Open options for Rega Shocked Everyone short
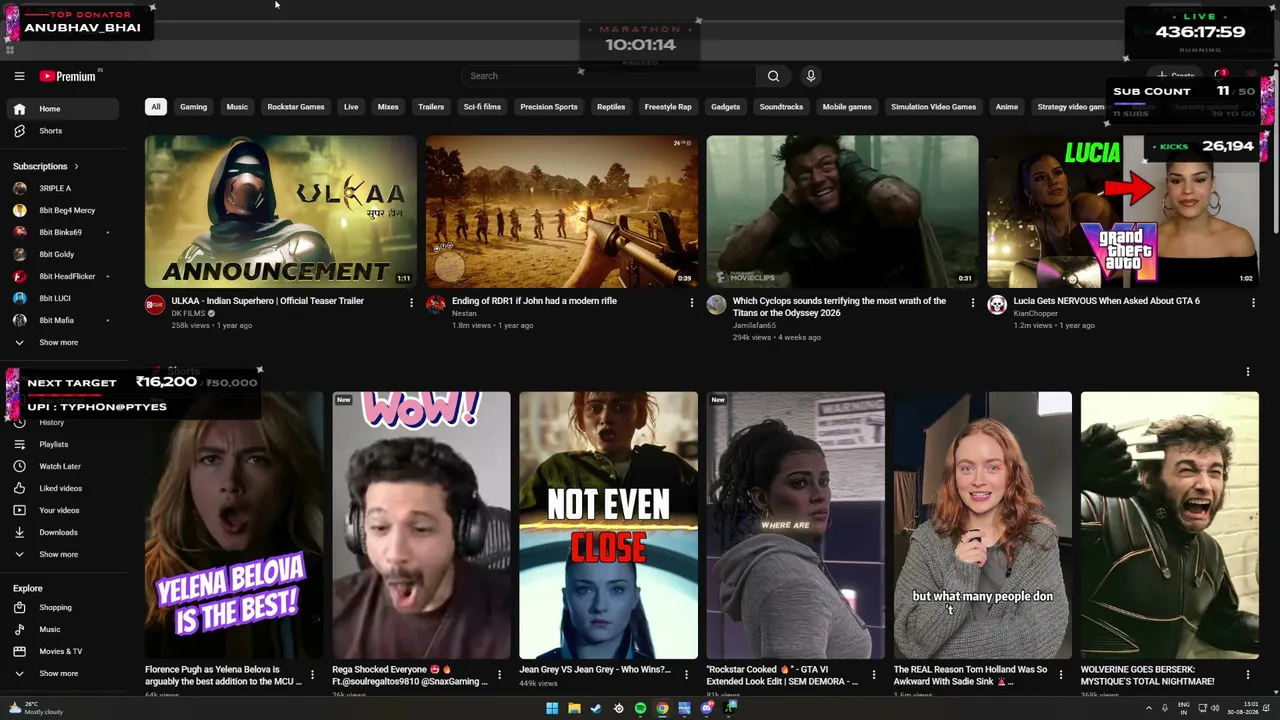1280x720 pixels. point(499,675)
